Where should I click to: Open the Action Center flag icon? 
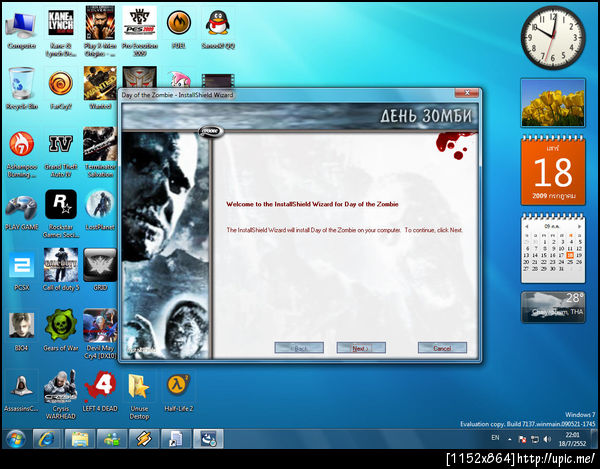522,439
